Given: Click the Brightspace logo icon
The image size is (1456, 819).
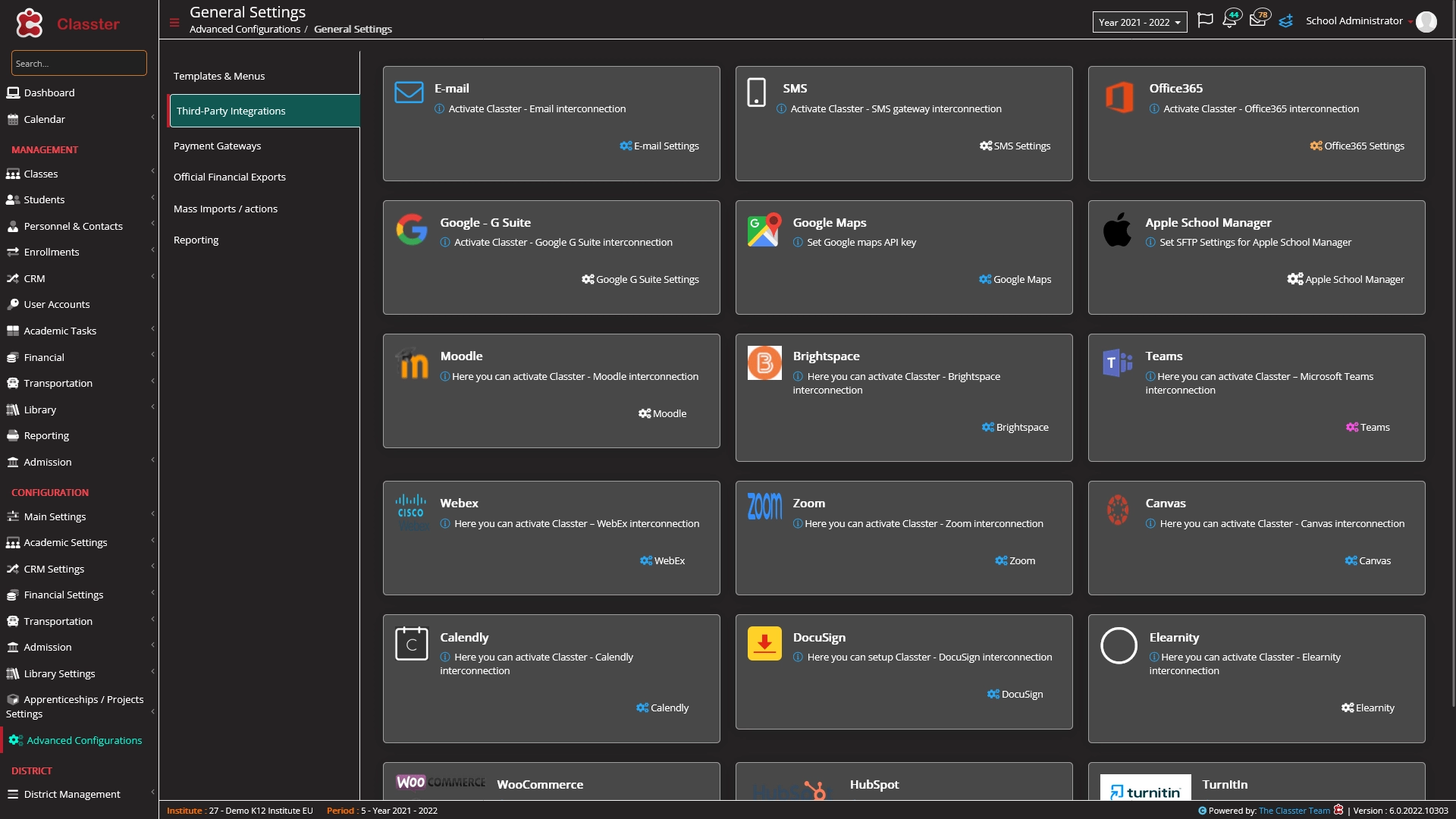Looking at the screenshot, I should (764, 363).
